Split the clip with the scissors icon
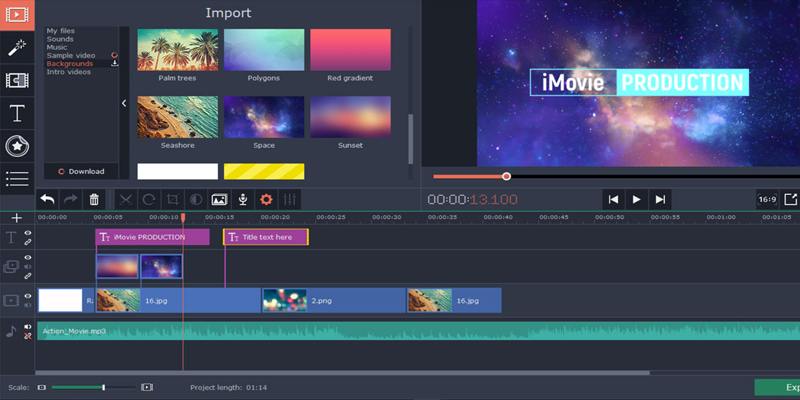 (x=126, y=199)
